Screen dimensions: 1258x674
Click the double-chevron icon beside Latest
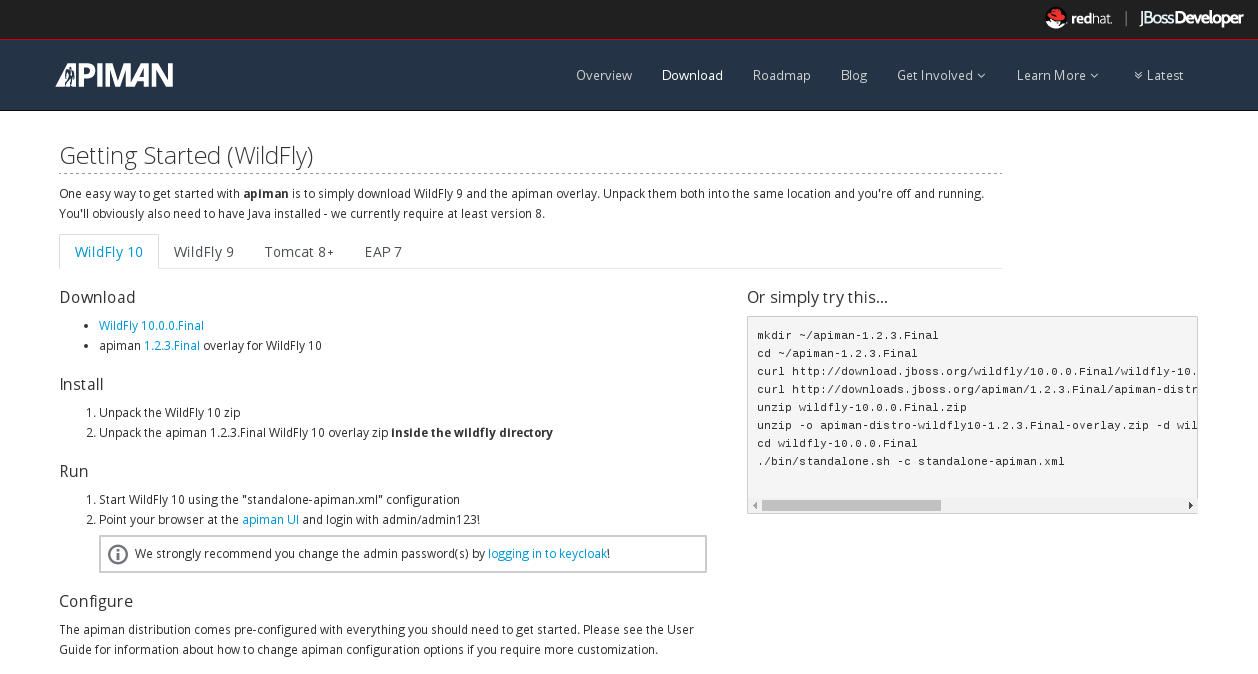coord(1138,75)
